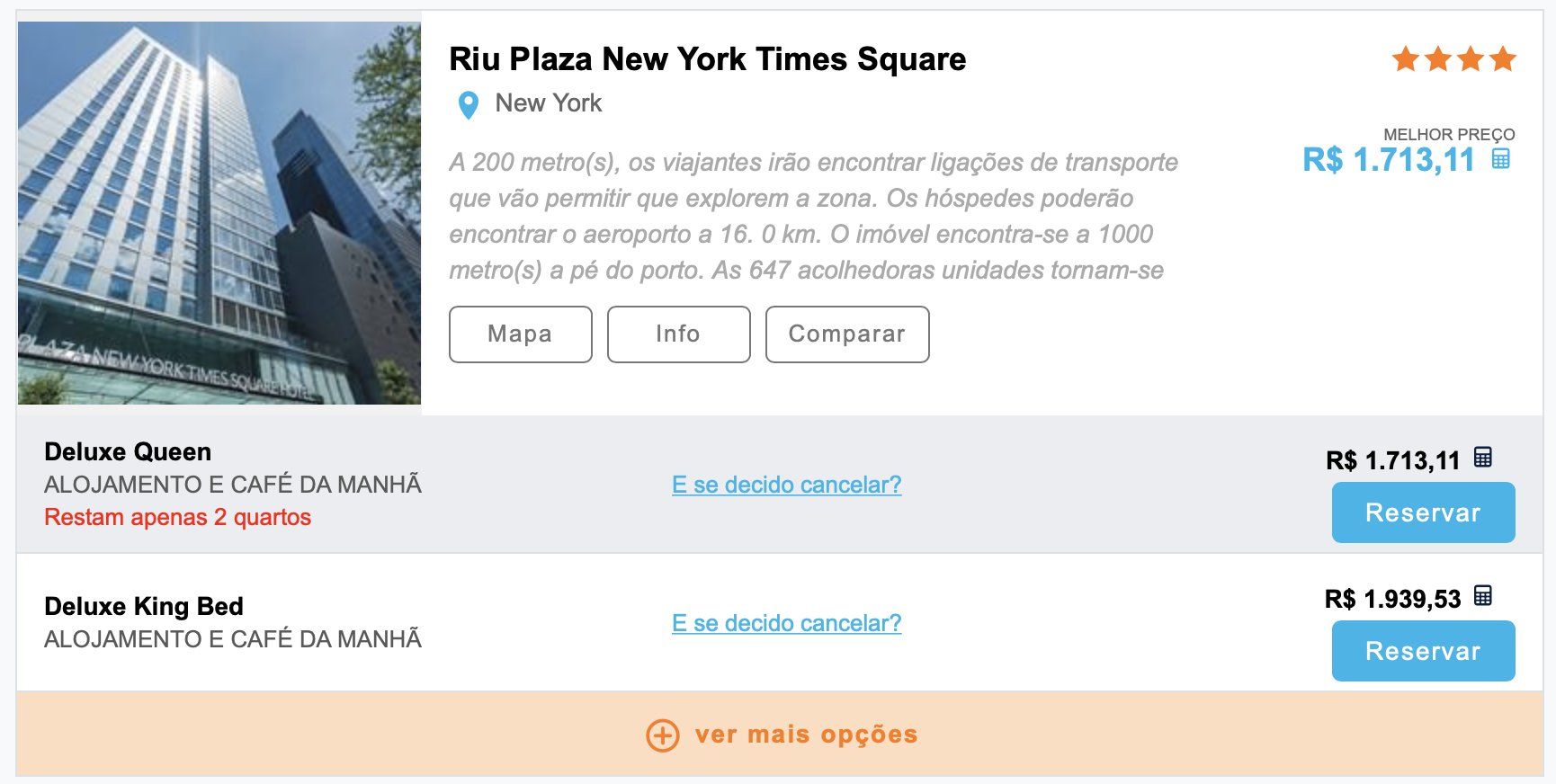
Task: Click the blue location pin icon
Action: (x=468, y=105)
